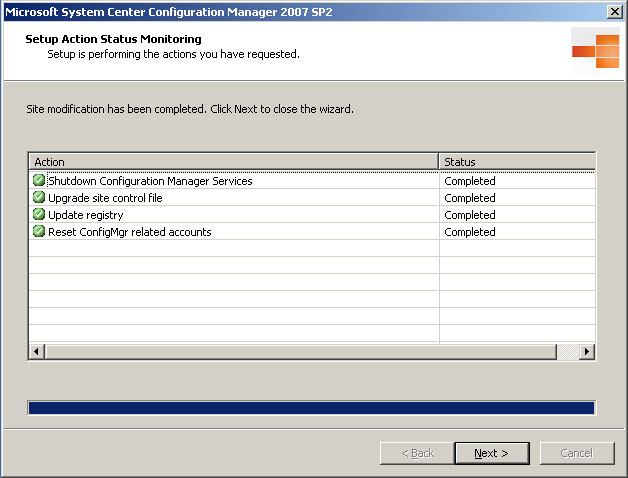Image resolution: width=628 pixels, height=478 pixels.
Task: Click the disabled Back button
Action: click(417, 453)
